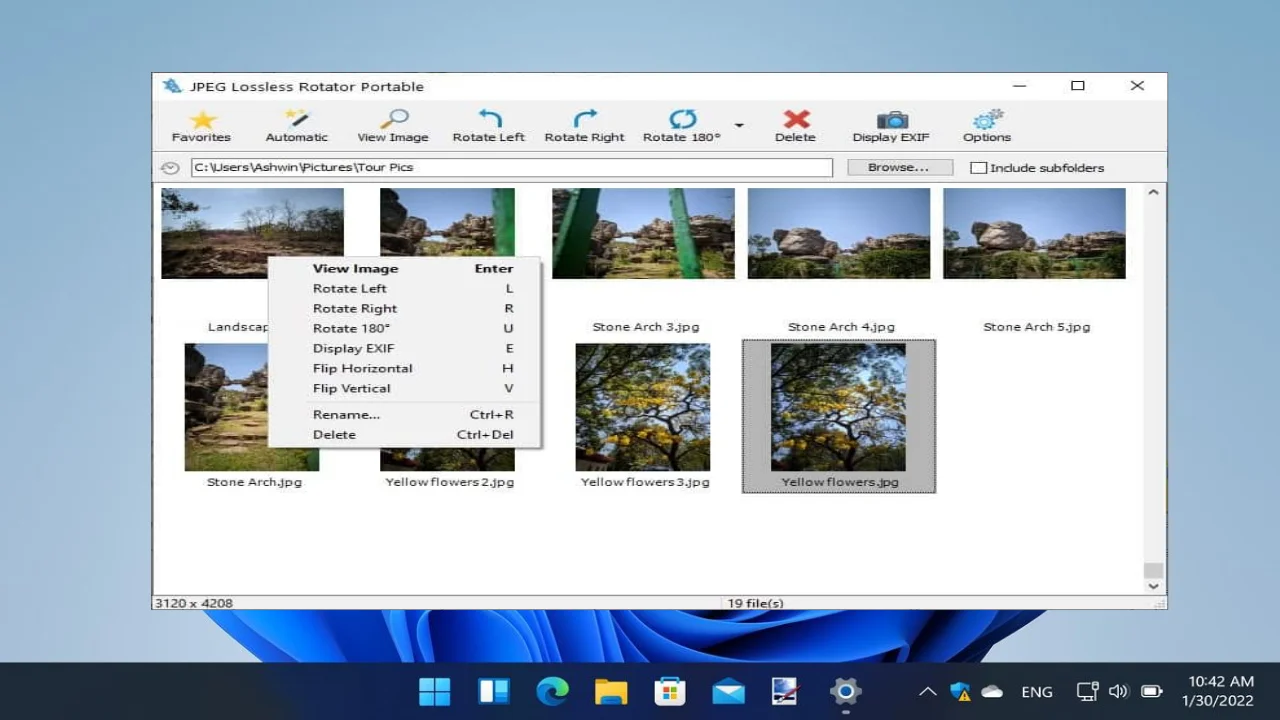
Task: Open Settings gear on taskbar
Action: pos(845,691)
